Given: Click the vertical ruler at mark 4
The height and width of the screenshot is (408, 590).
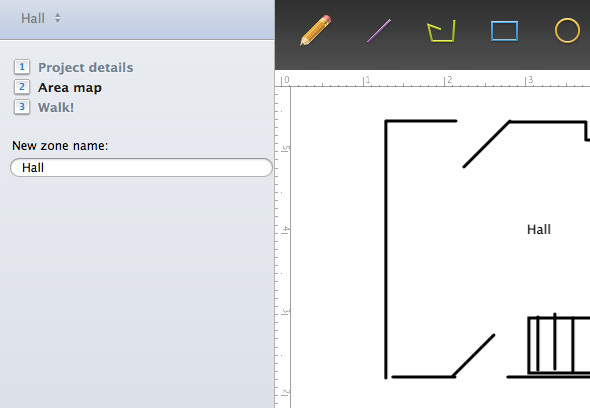Looking at the screenshot, I should coord(285,230).
